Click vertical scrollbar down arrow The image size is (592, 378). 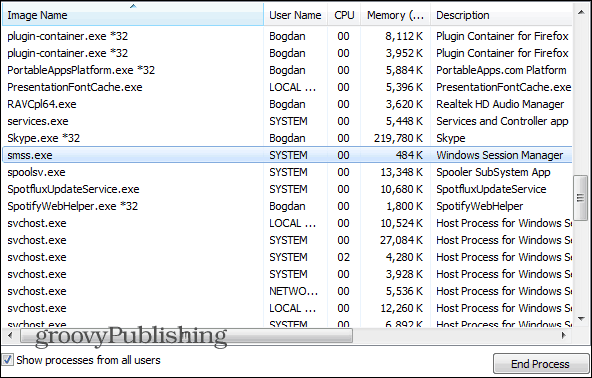[581, 319]
